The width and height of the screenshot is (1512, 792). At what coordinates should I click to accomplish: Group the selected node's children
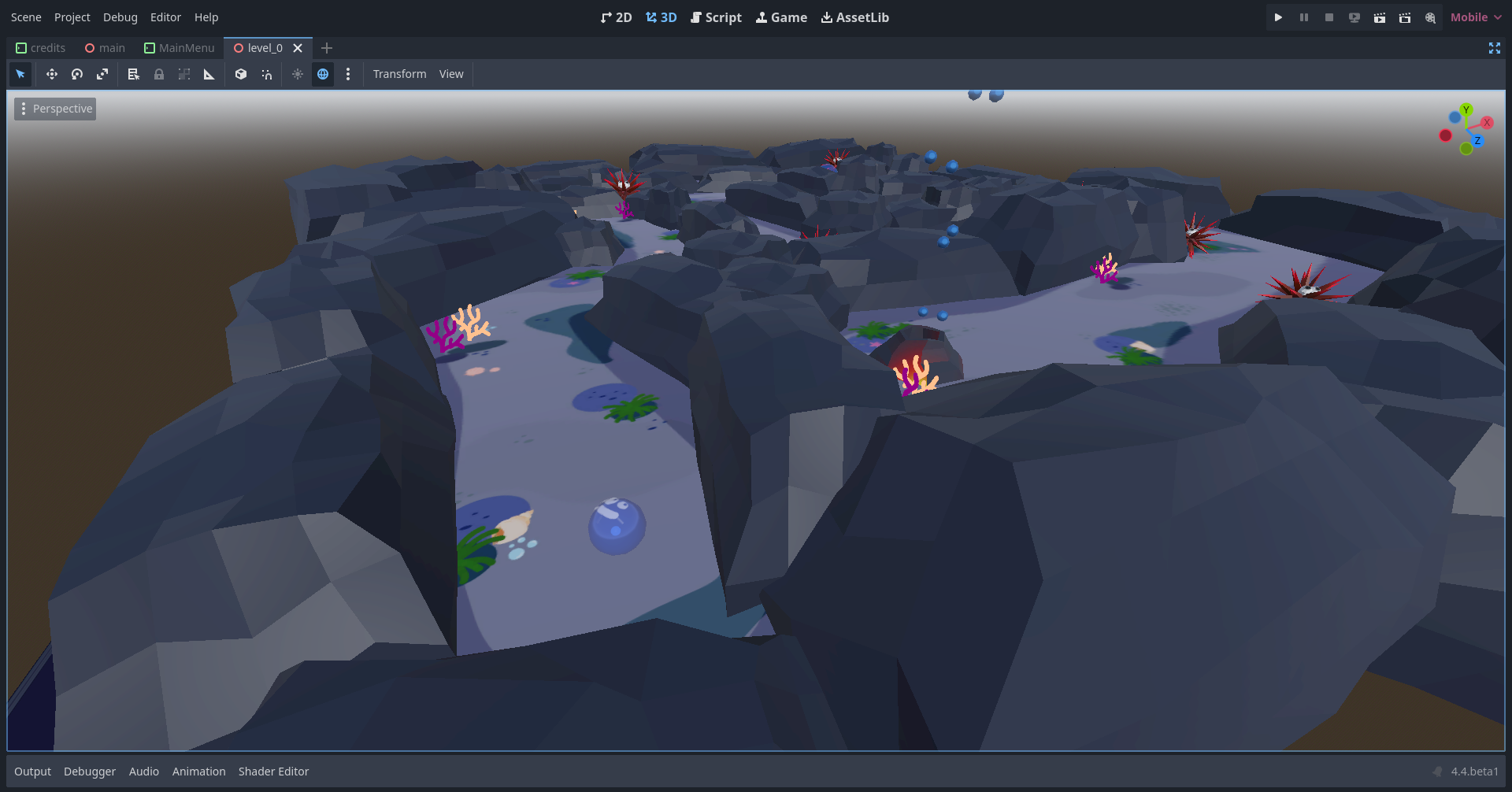(x=184, y=74)
